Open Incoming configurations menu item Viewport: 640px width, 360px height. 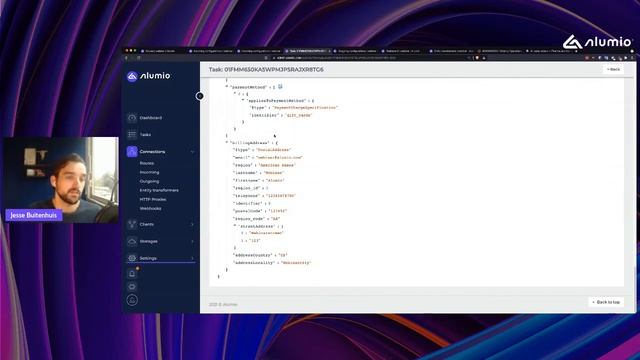tap(149, 172)
